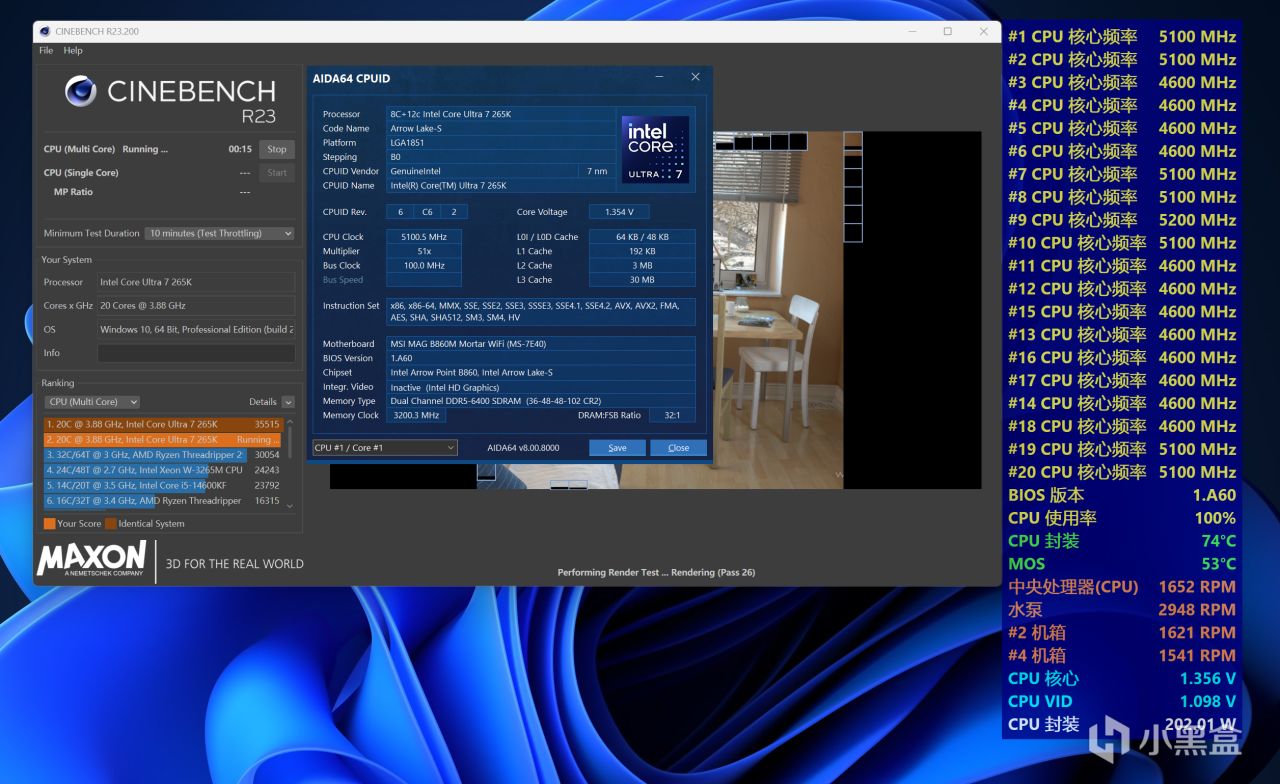Expand the ranking Details arrow

pyautogui.click(x=288, y=402)
